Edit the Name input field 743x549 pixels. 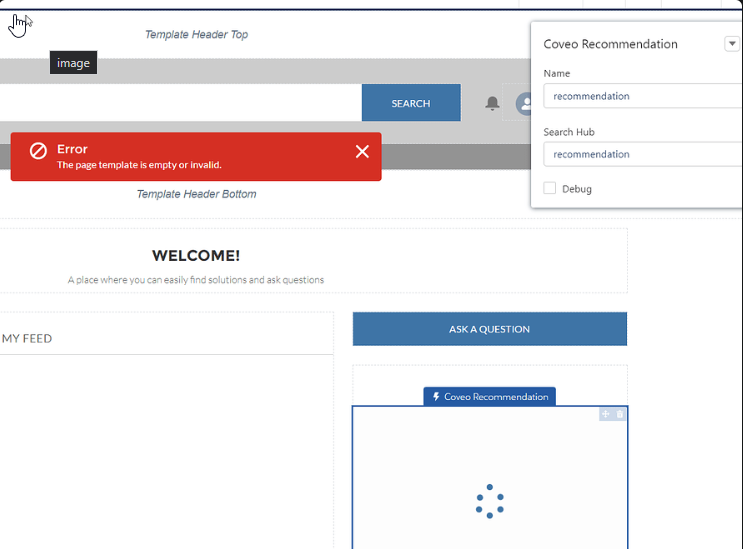643,96
